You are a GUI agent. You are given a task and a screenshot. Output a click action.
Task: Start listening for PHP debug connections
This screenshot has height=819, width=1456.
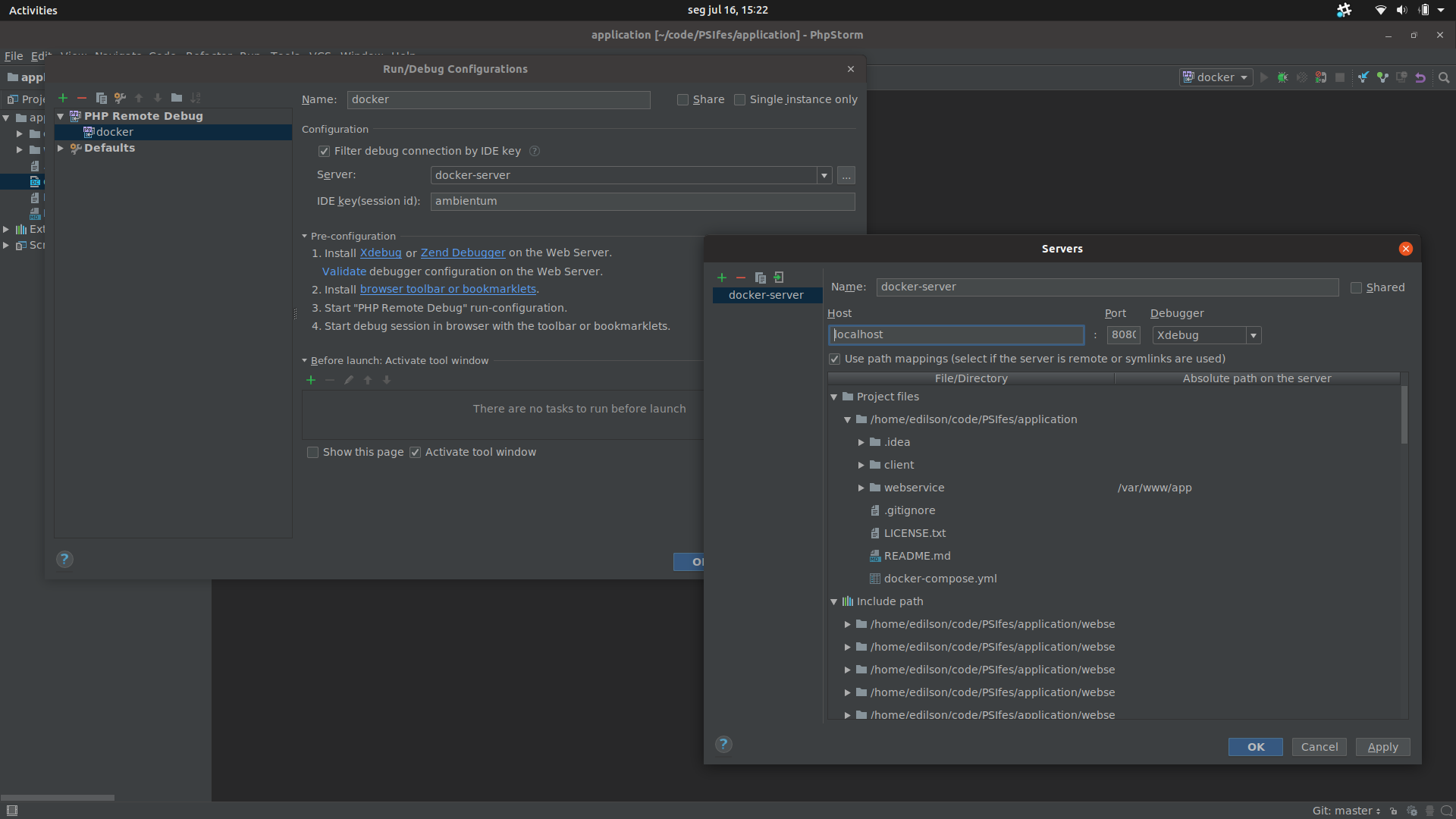pyautogui.click(x=1321, y=77)
